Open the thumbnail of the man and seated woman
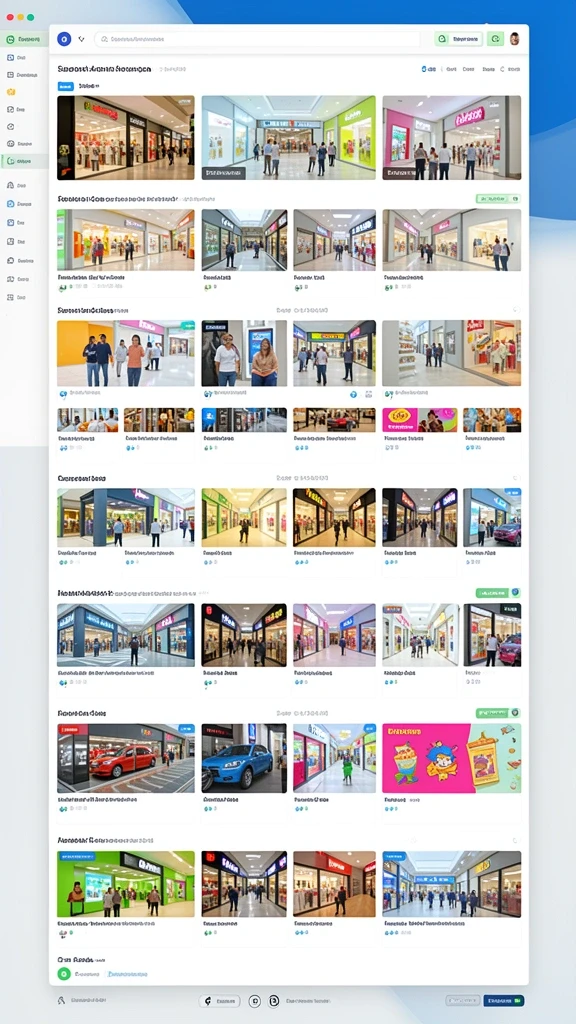The width and height of the screenshot is (576, 1024). coord(244,353)
